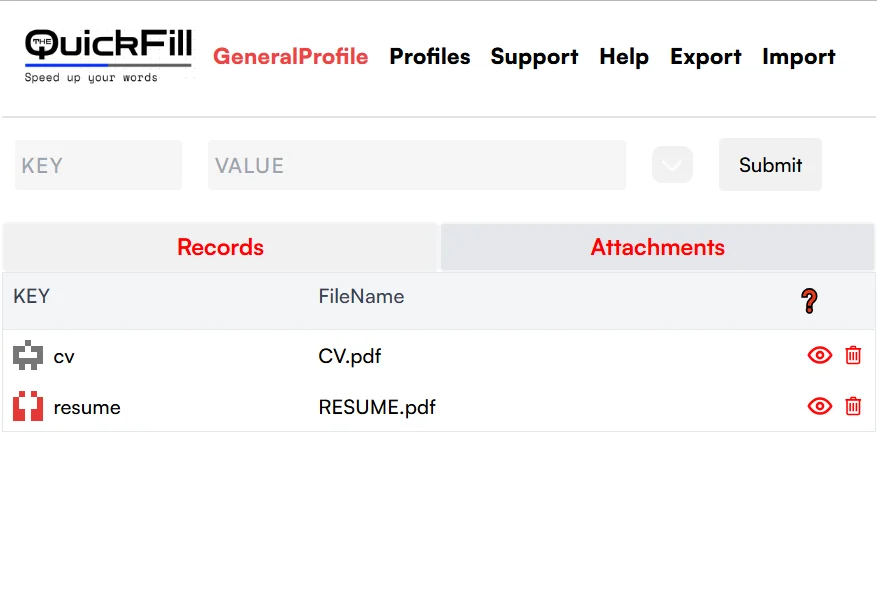Click into the VALUE input field
The image size is (877, 616).
(417, 165)
